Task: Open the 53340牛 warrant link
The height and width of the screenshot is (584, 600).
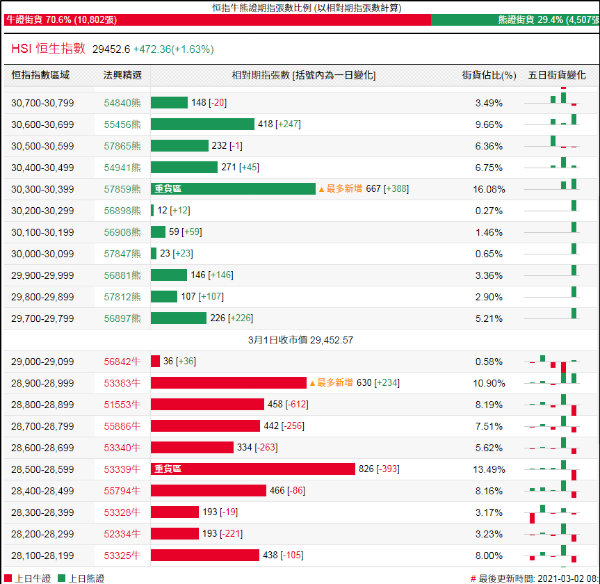Action: [122, 447]
